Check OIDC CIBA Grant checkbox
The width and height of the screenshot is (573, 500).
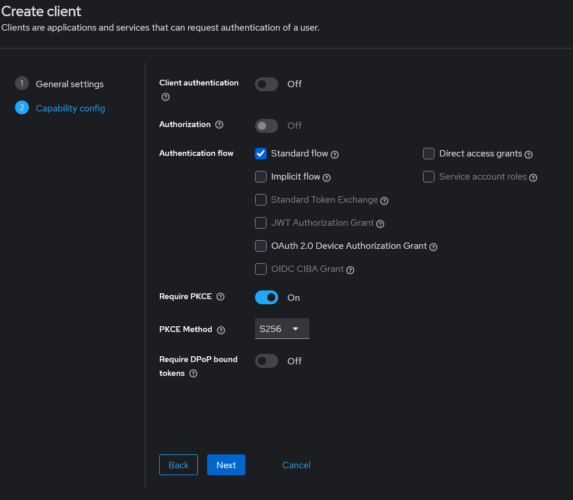coord(261,269)
